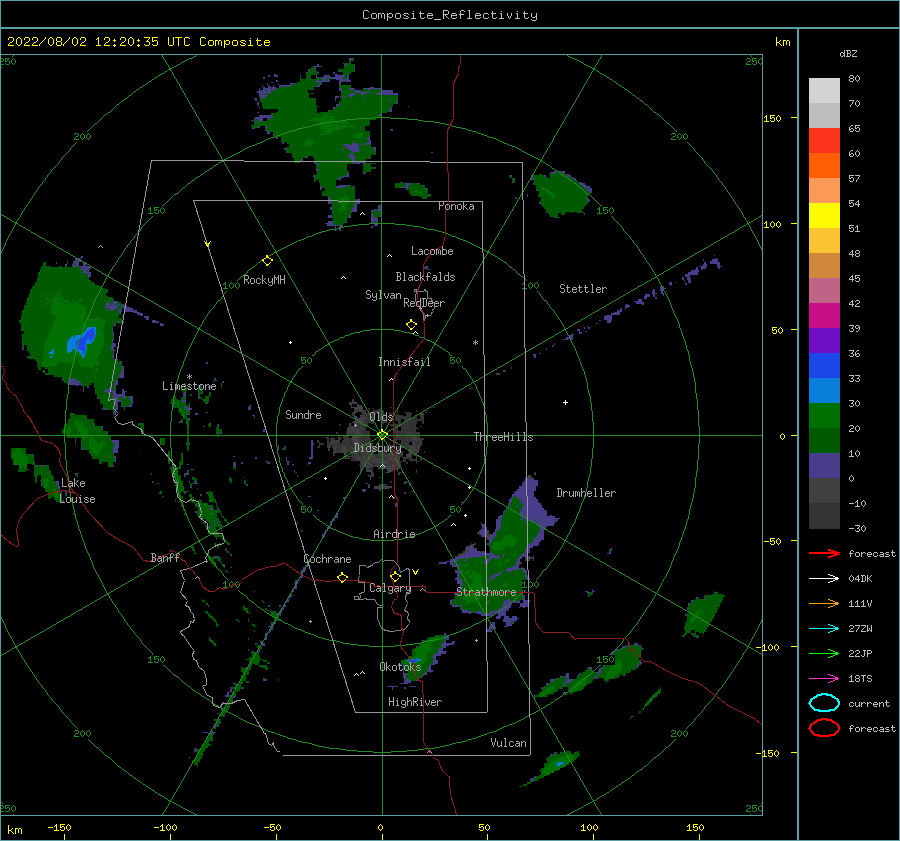The height and width of the screenshot is (841, 900).
Task: Click the Okotoks label
Action: click(400, 666)
